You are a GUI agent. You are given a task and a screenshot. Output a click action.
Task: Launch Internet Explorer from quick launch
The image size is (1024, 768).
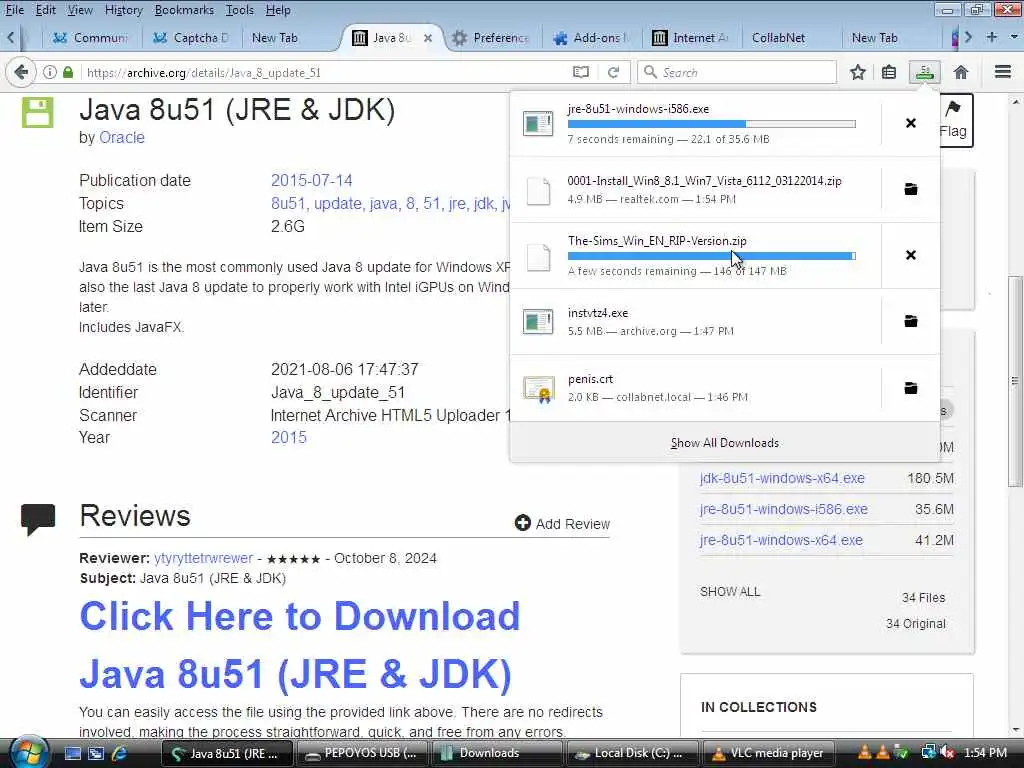click(119, 753)
